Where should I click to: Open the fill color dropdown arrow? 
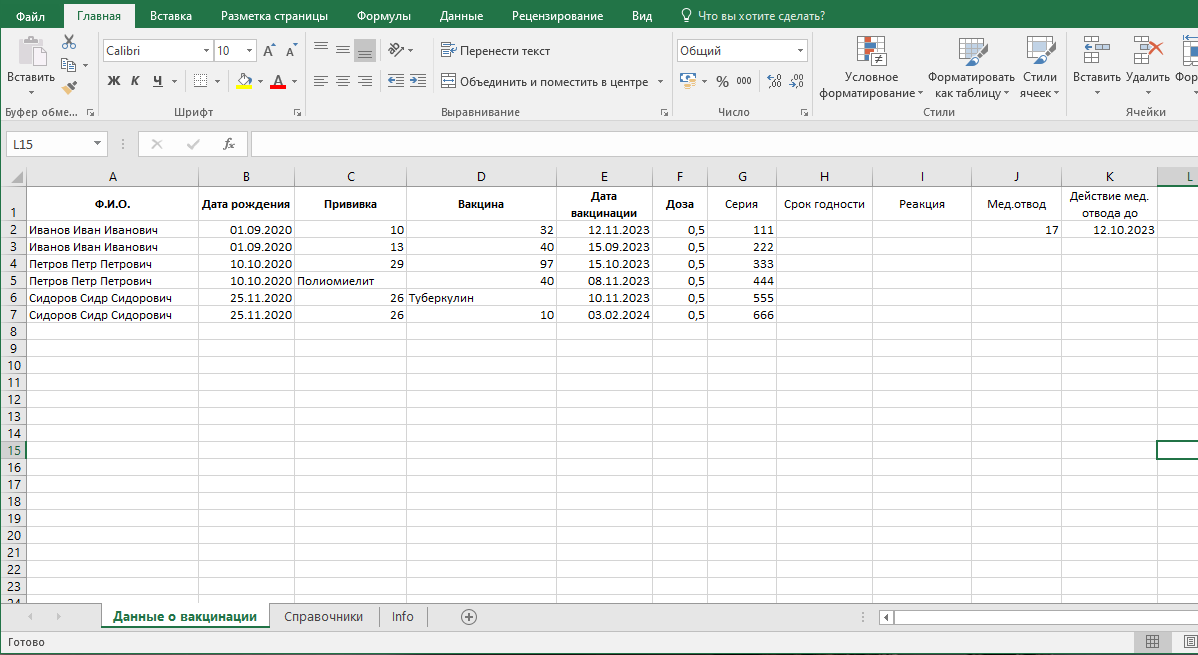click(260, 81)
